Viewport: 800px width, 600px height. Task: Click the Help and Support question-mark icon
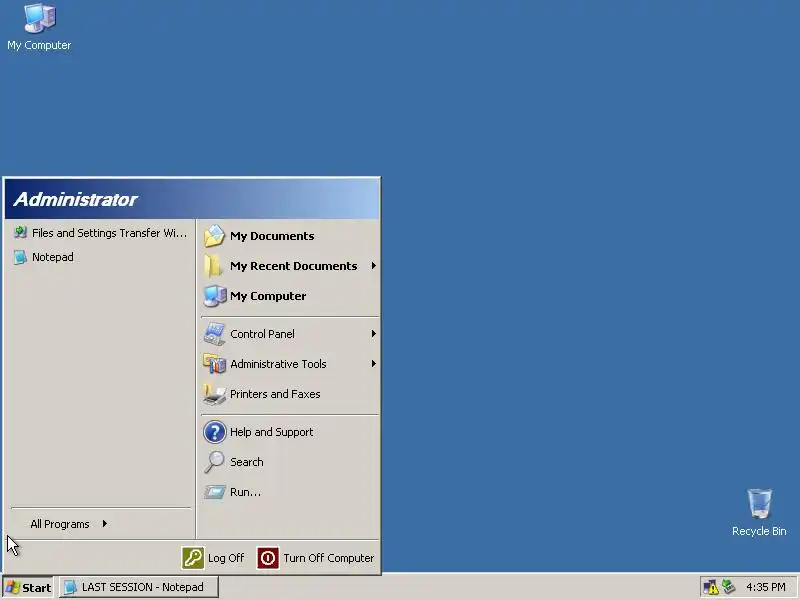pos(214,432)
